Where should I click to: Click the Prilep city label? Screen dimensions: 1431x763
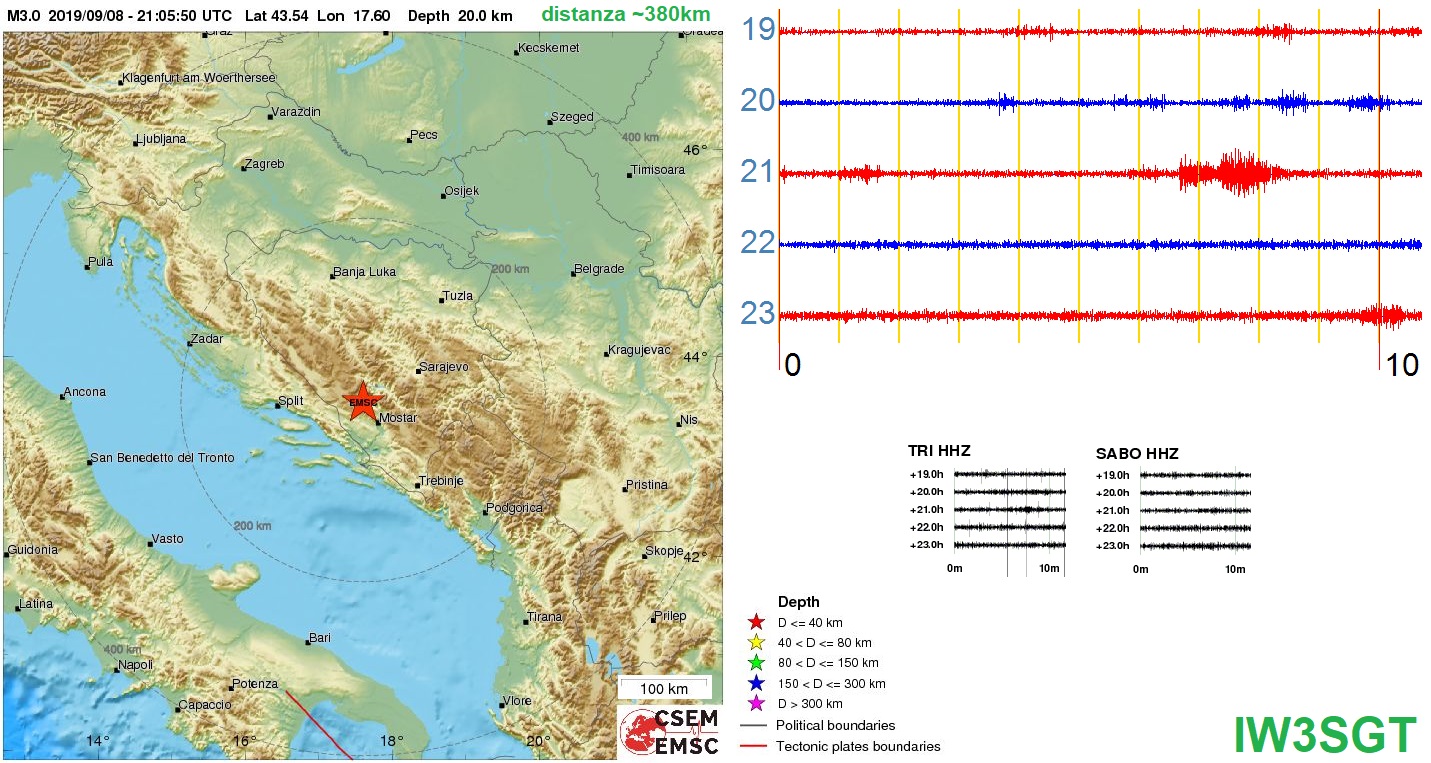point(670,616)
